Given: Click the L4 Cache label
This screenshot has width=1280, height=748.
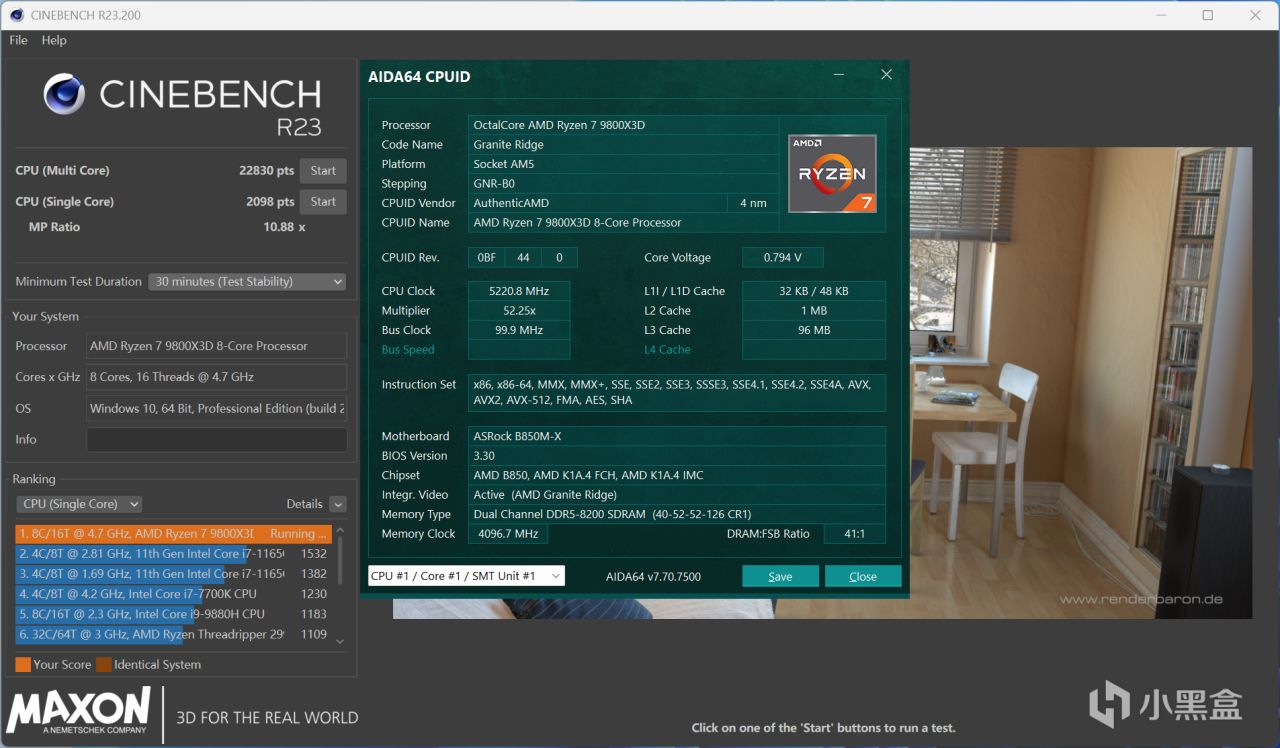Looking at the screenshot, I should coord(667,350).
